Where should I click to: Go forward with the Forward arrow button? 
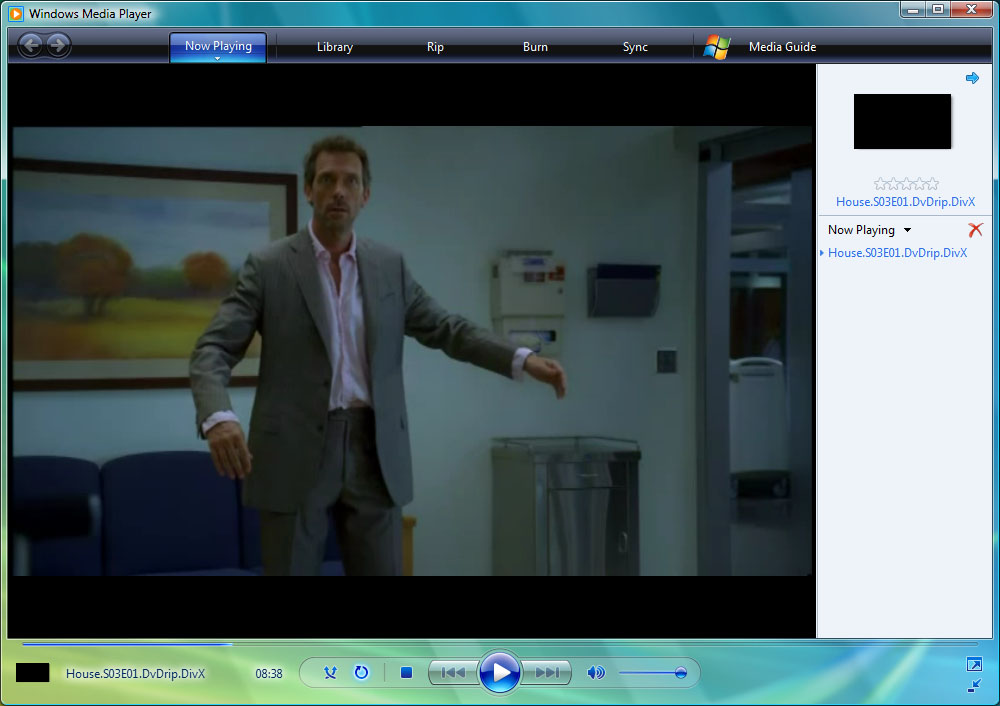(x=58, y=45)
